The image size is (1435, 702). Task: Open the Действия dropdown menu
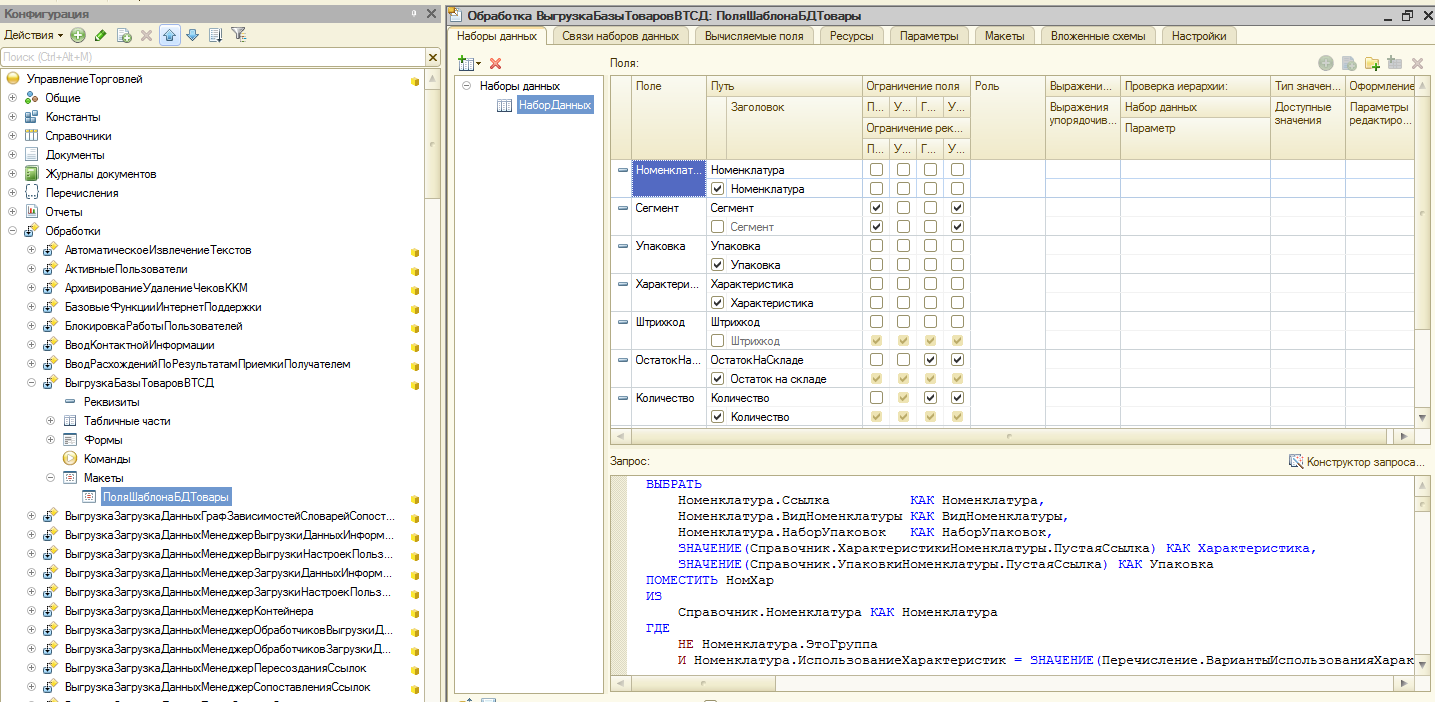34,35
